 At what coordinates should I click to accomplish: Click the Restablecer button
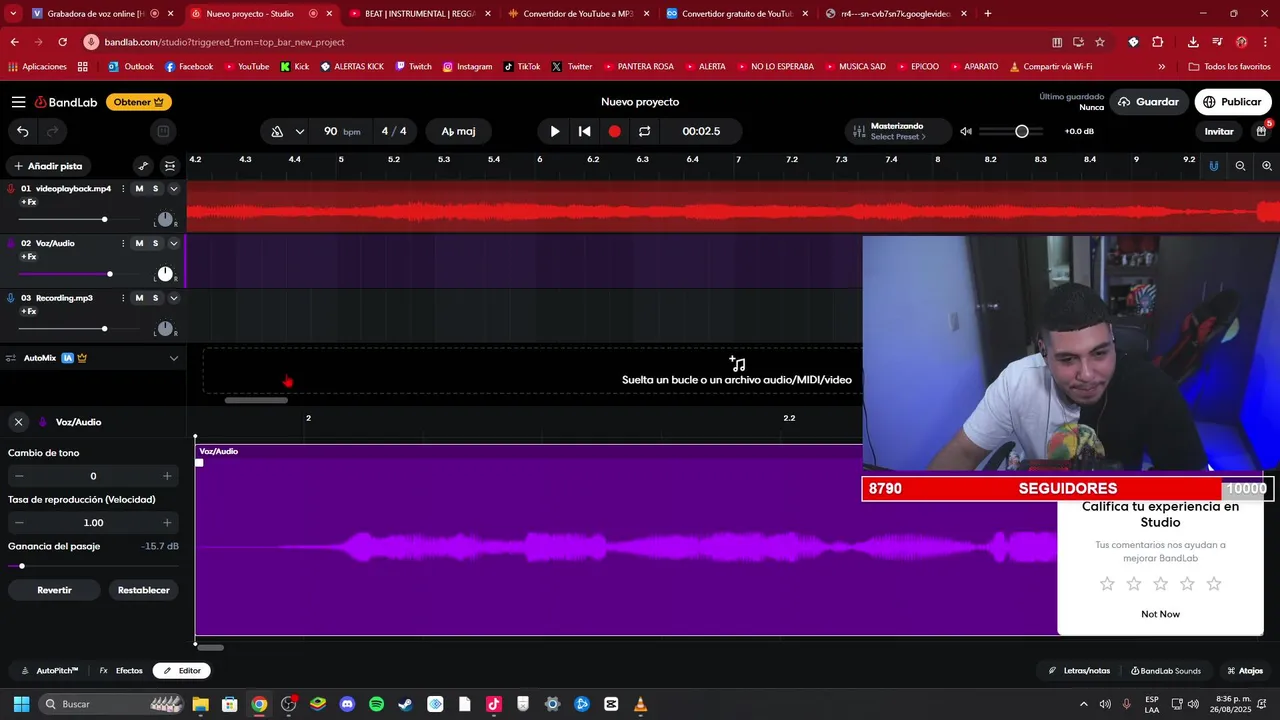pos(144,590)
